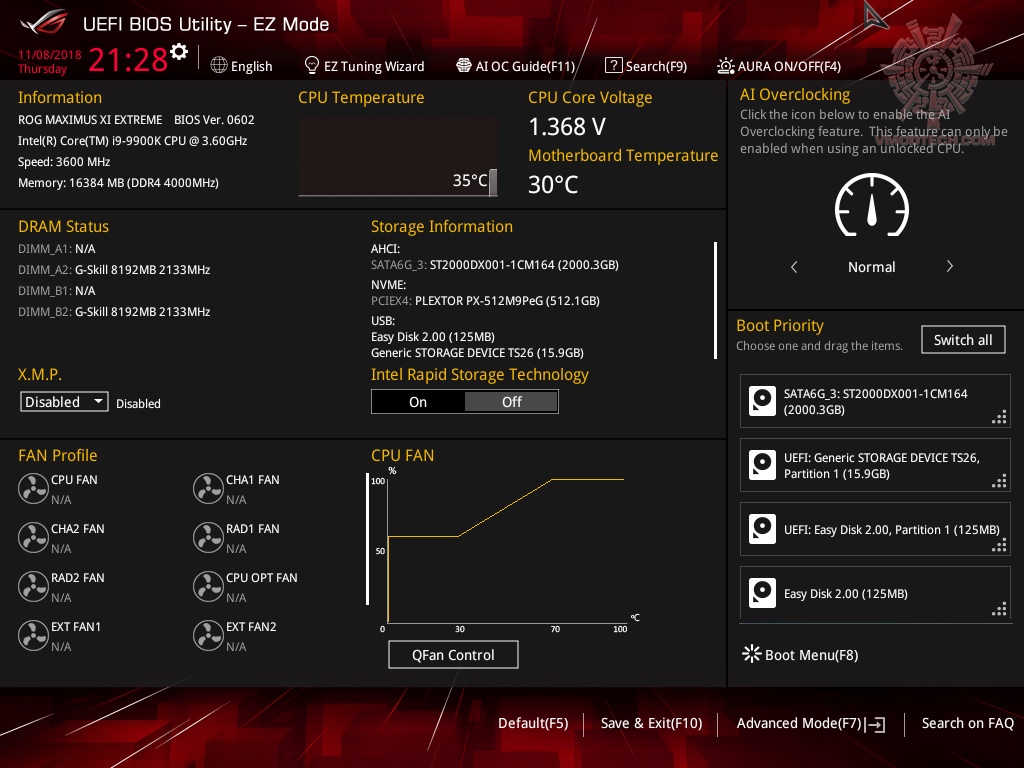Image resolution: width=1024 pixels, height=768 pixels.
Task: Select the CPU FAN fan icon
Action: point(33,489)
